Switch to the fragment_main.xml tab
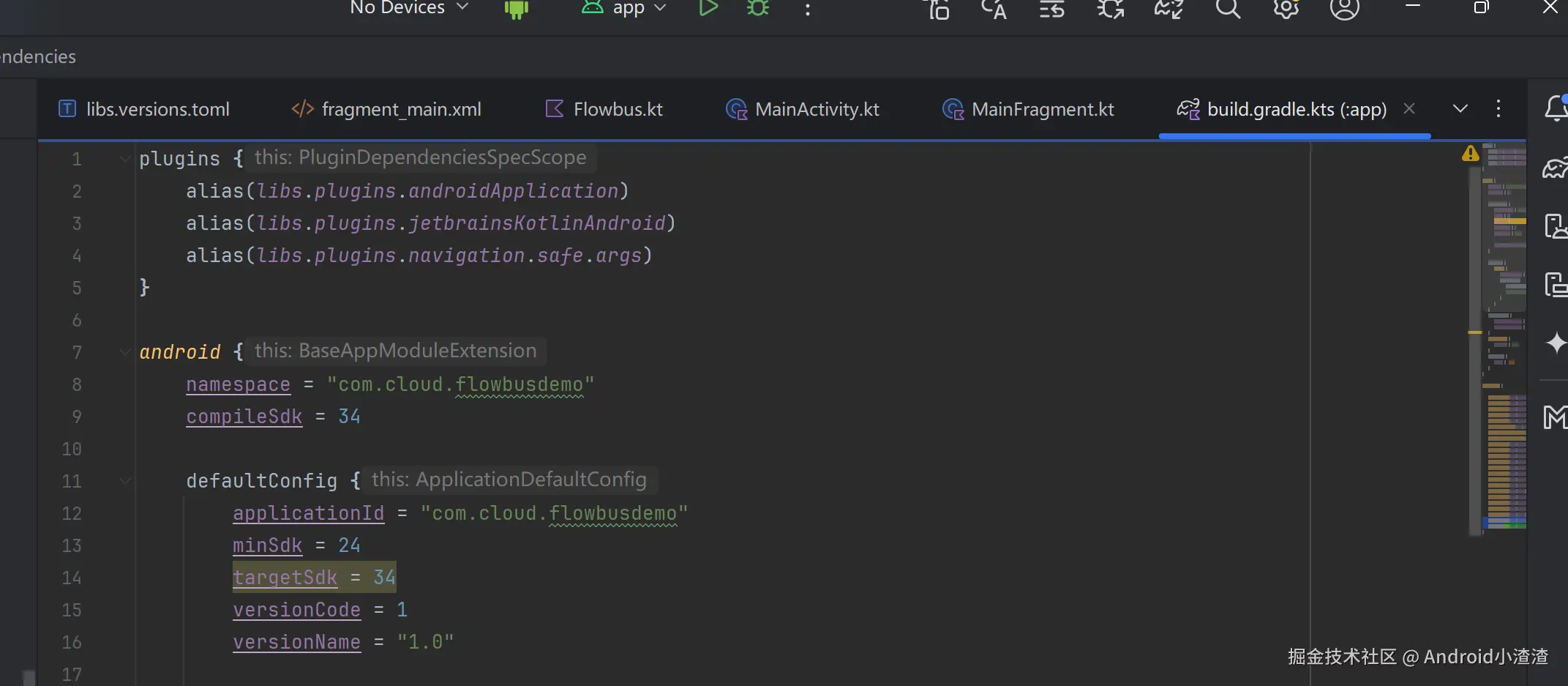1568x686 pixels. pos(386,109)
